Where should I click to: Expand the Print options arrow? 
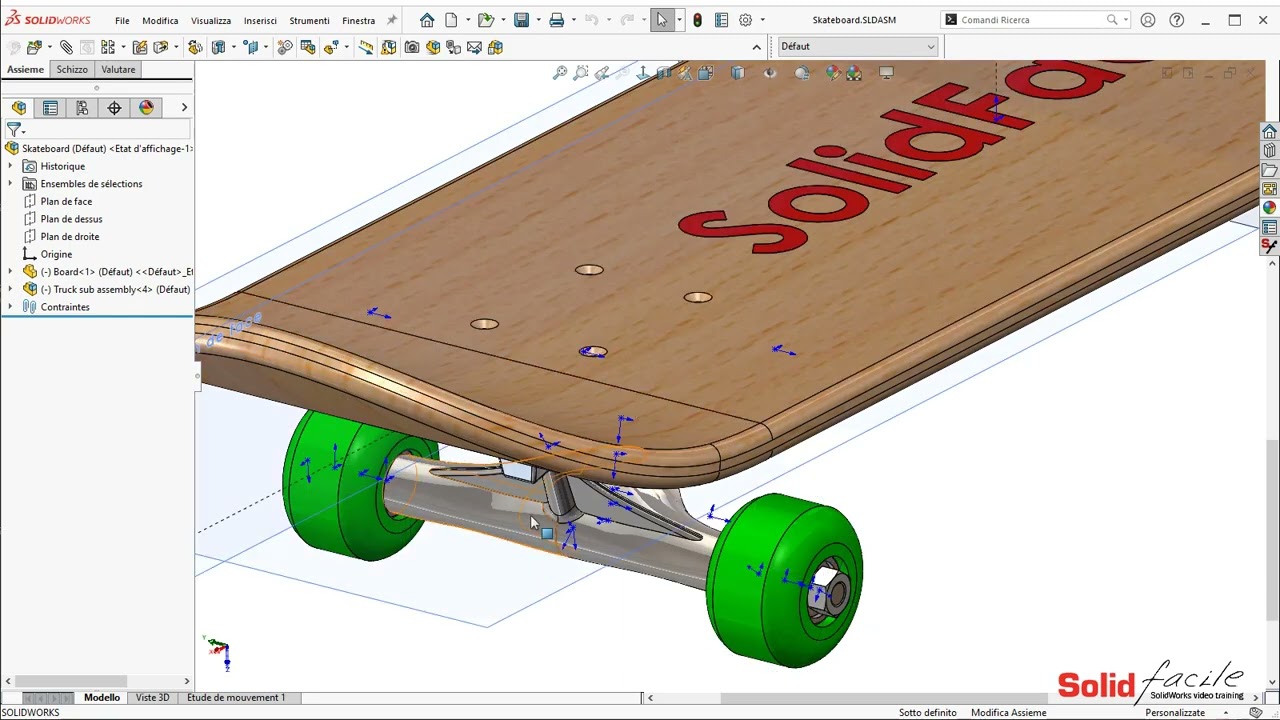(573, 20)
